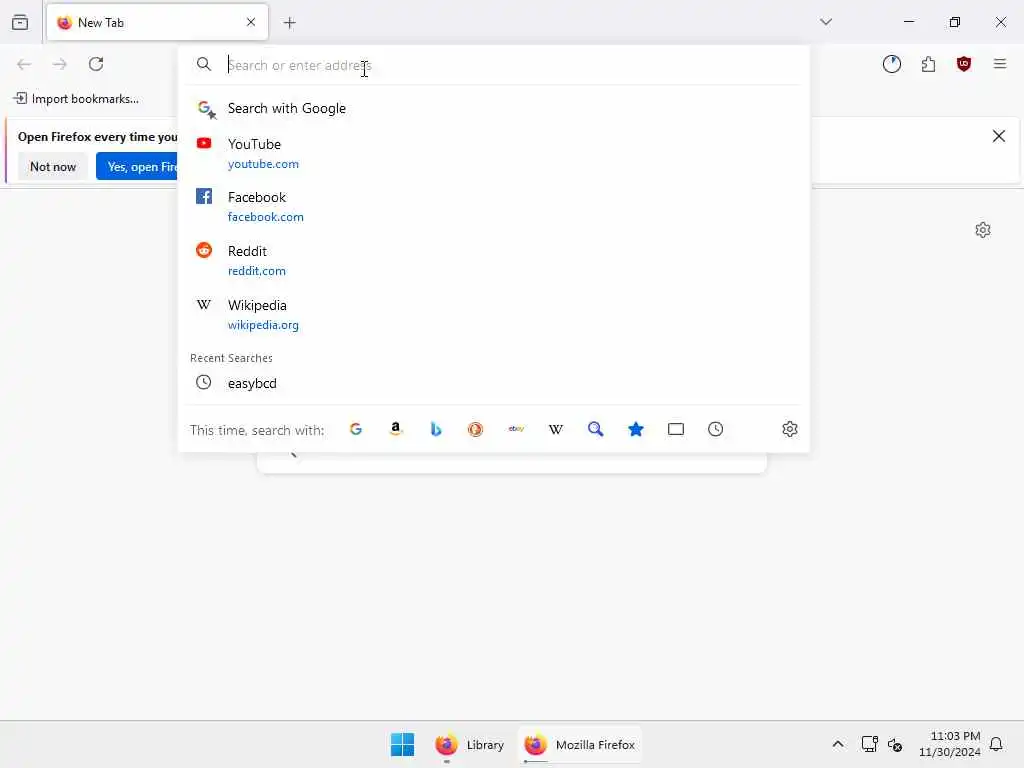Viewport: 1024px width, 768px height.
Task: Choose the YouTube suggestion
Action: pyautogui.click(x=493, y=153)
